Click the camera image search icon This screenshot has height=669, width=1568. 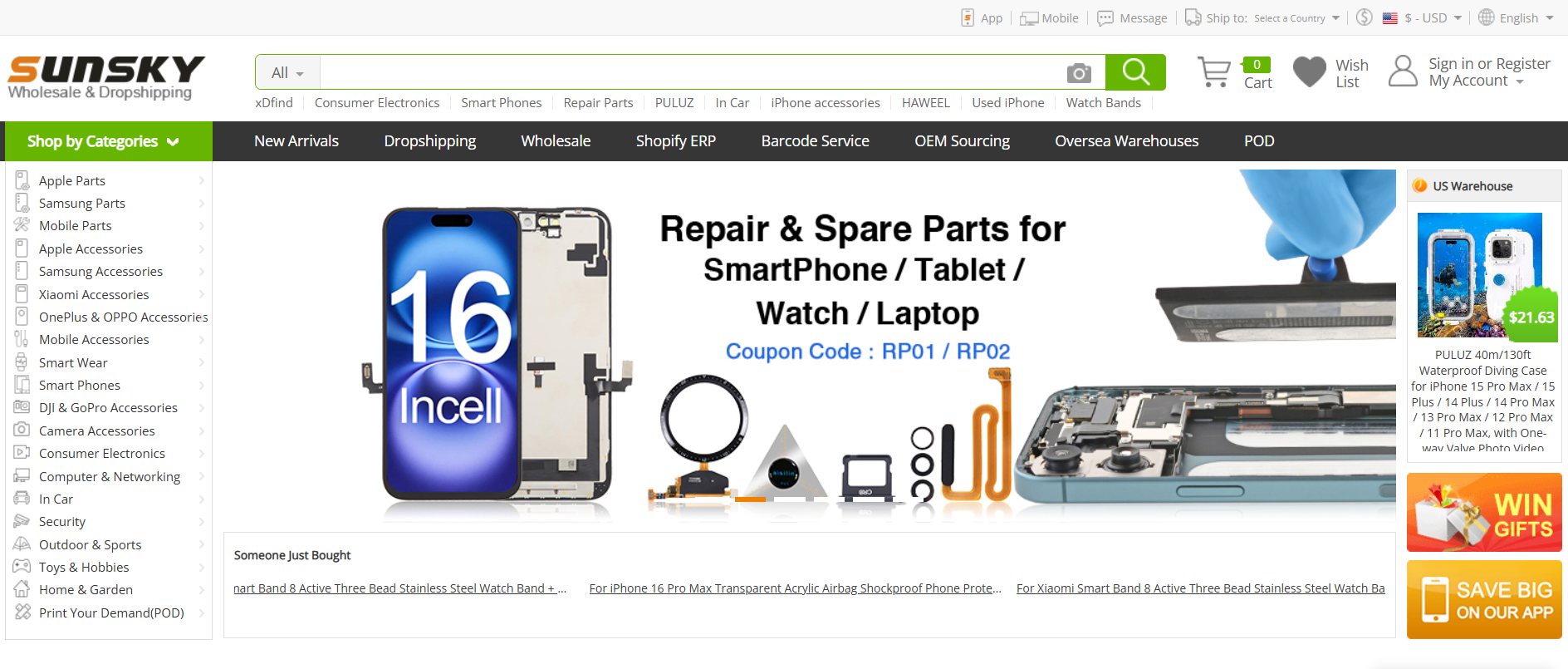pyautogui.click(x=1079, y=73)
